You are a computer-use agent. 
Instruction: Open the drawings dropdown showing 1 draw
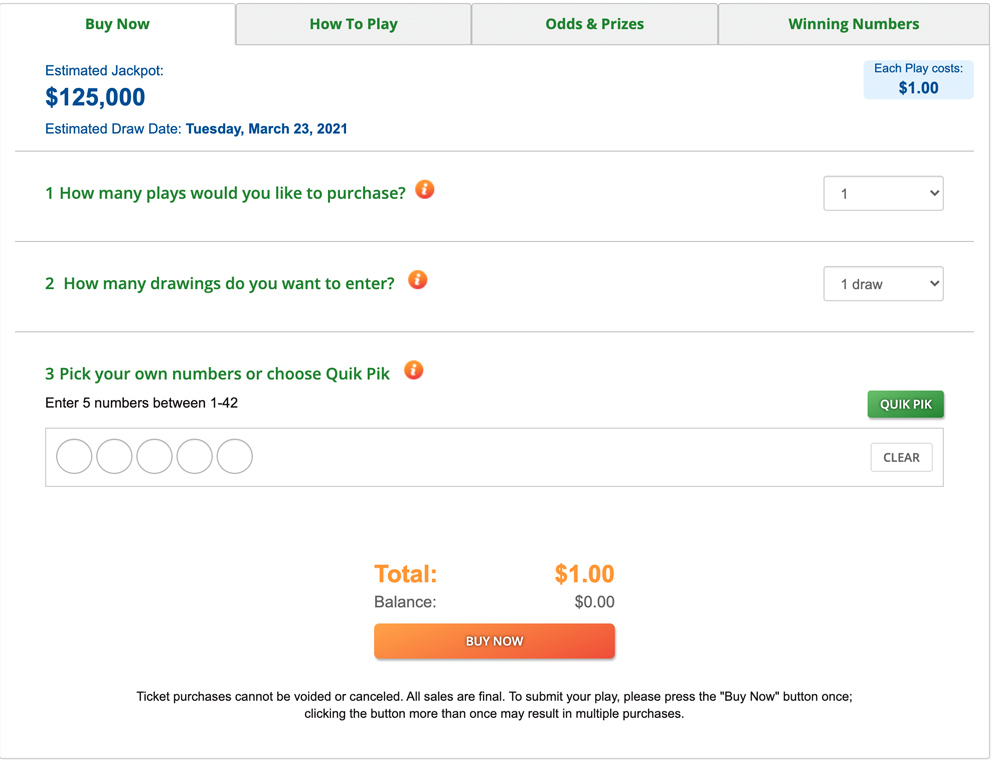tap(883, 283)
